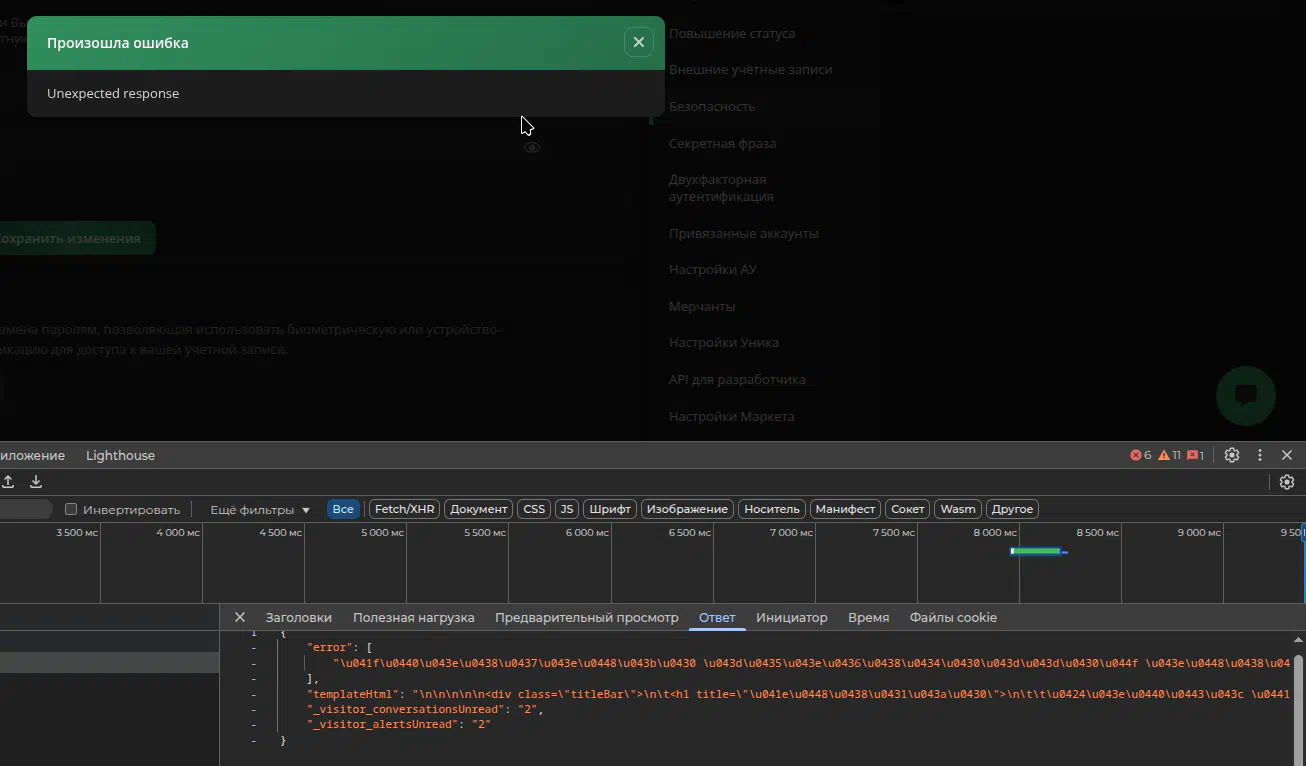This screenshot has width=1306, height=766.
Task: Close the error notification popup
Action: pos(638,42)
